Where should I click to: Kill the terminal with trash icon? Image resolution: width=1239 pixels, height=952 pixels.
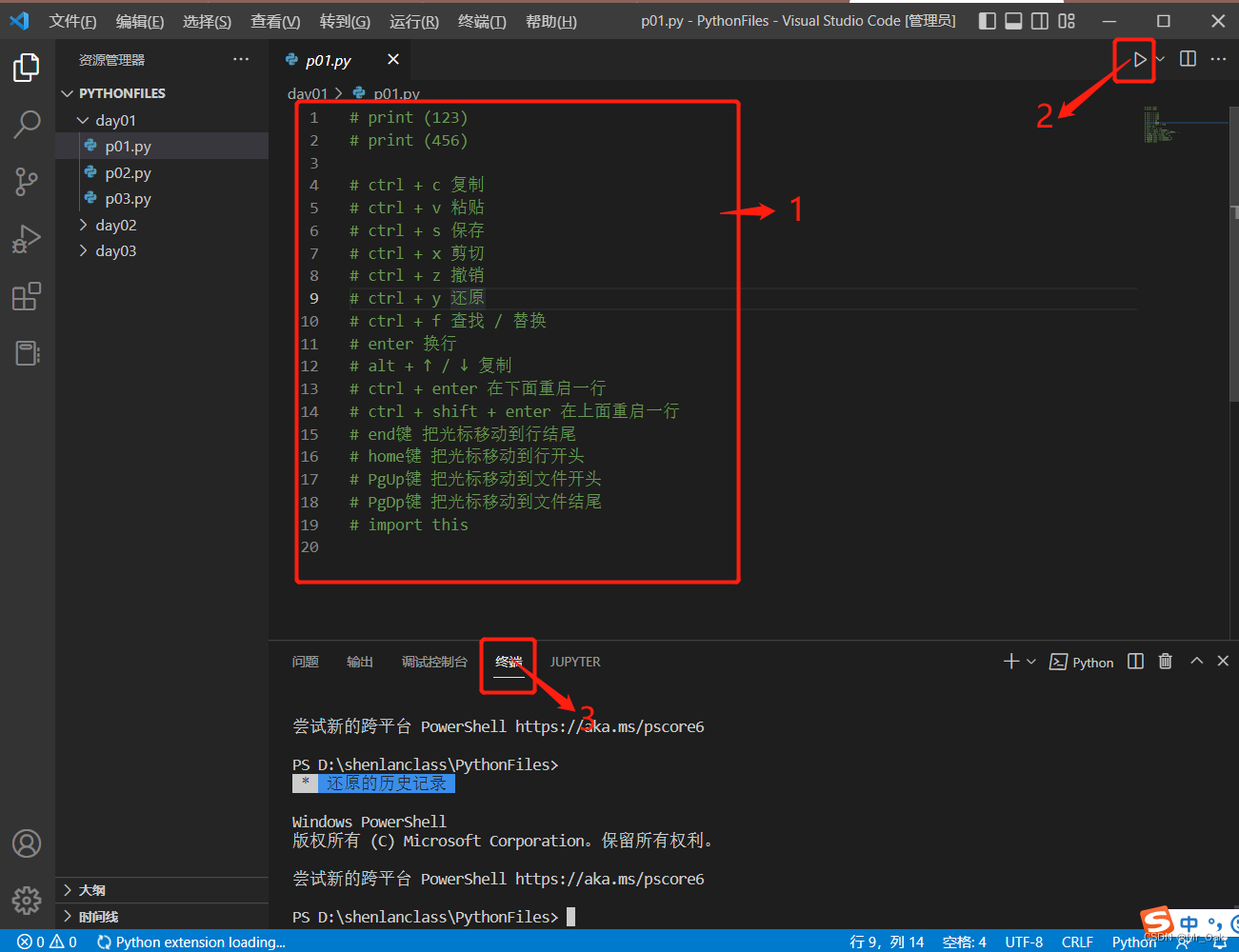[1165, 661]
